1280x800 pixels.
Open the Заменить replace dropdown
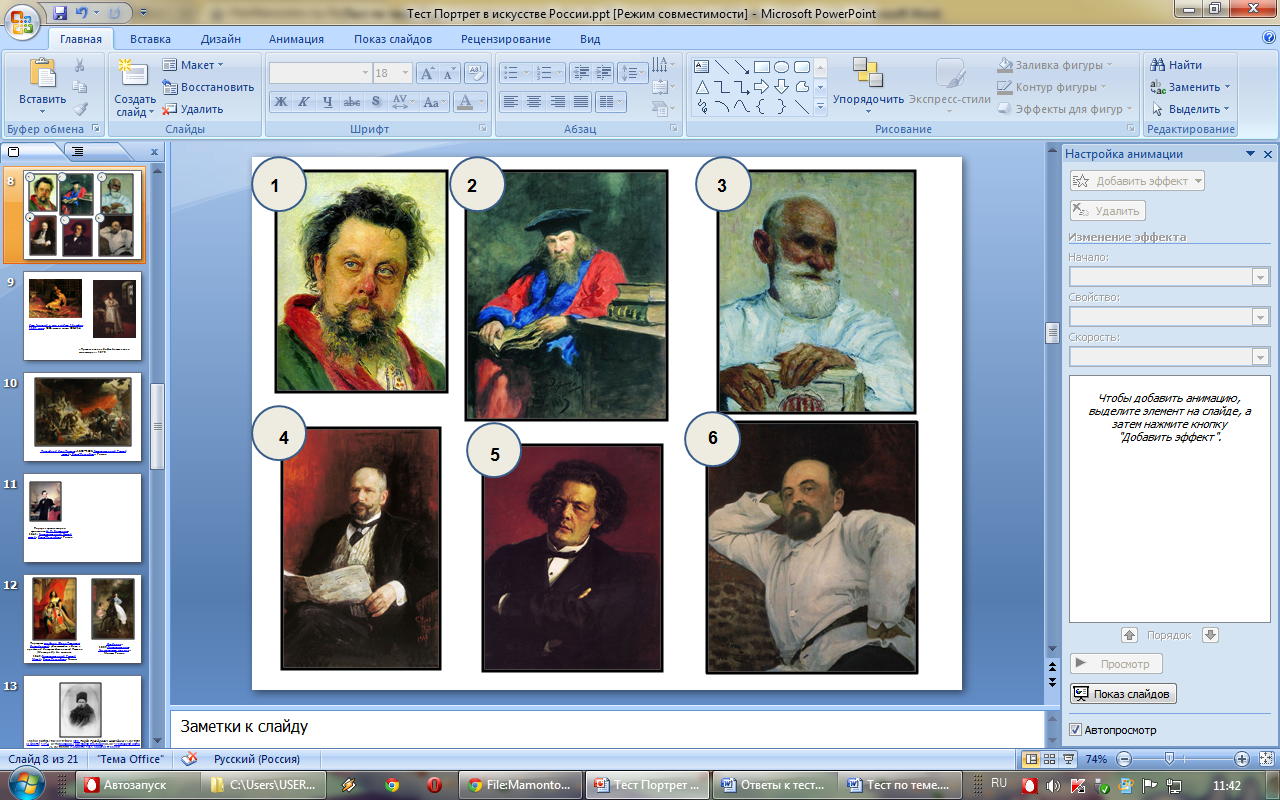pyautogui.click(x=1190, y=87)
